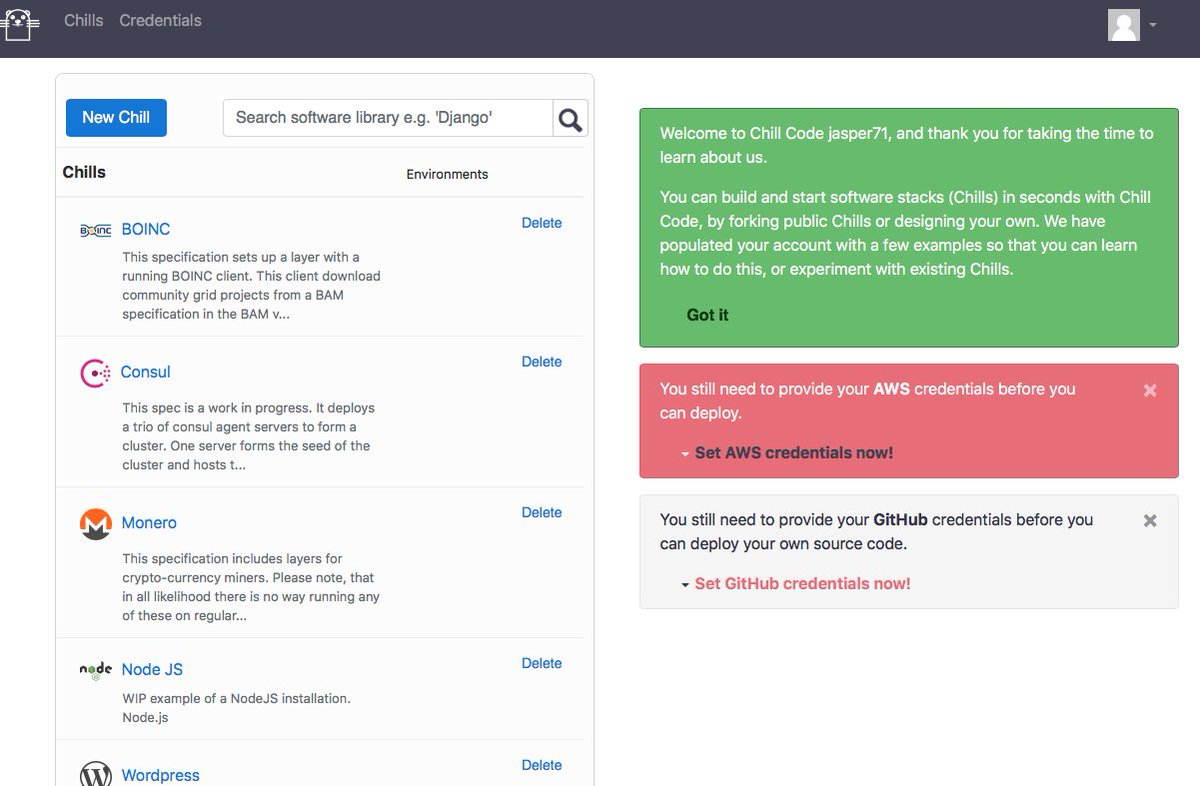Open the Wordpress chill link

[x=161, y=775]
